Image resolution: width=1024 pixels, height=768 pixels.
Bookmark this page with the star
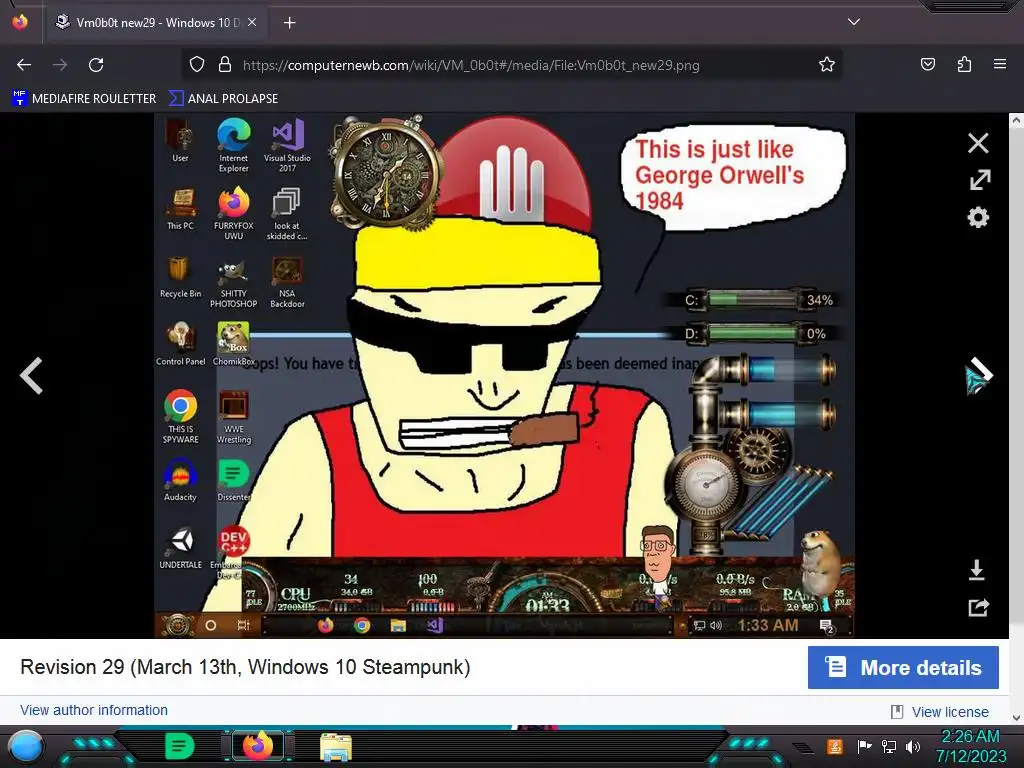827,65
